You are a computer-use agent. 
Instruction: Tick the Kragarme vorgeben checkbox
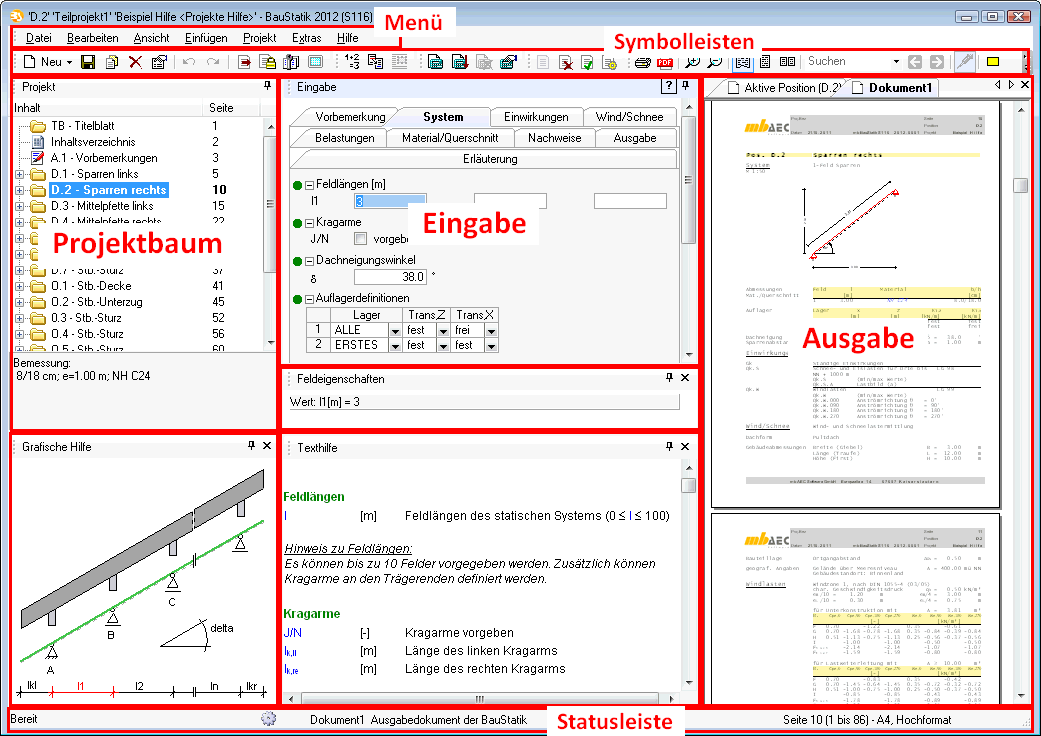(360, 238)
